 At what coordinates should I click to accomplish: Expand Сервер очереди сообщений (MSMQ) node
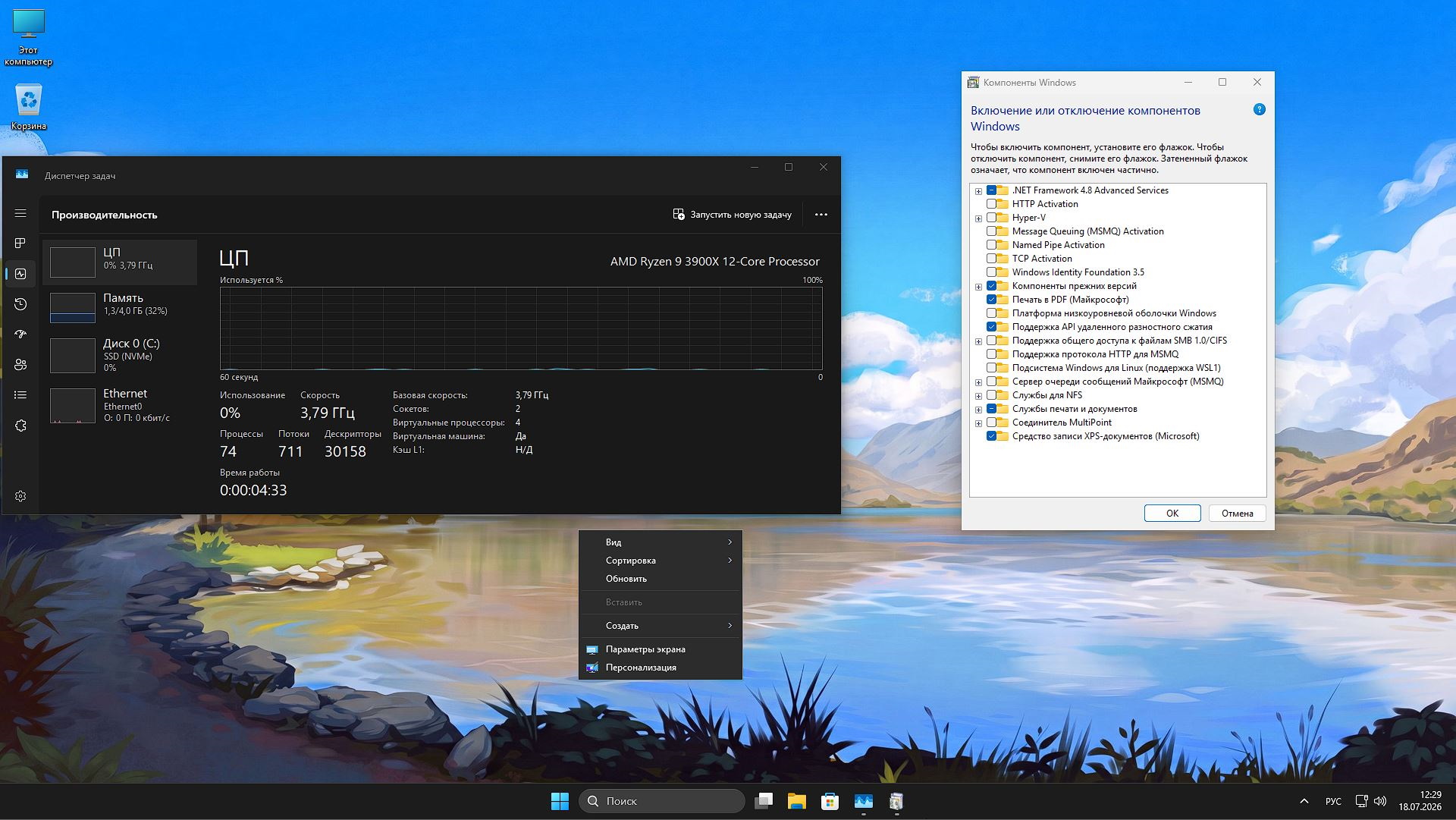pos(978,382)
